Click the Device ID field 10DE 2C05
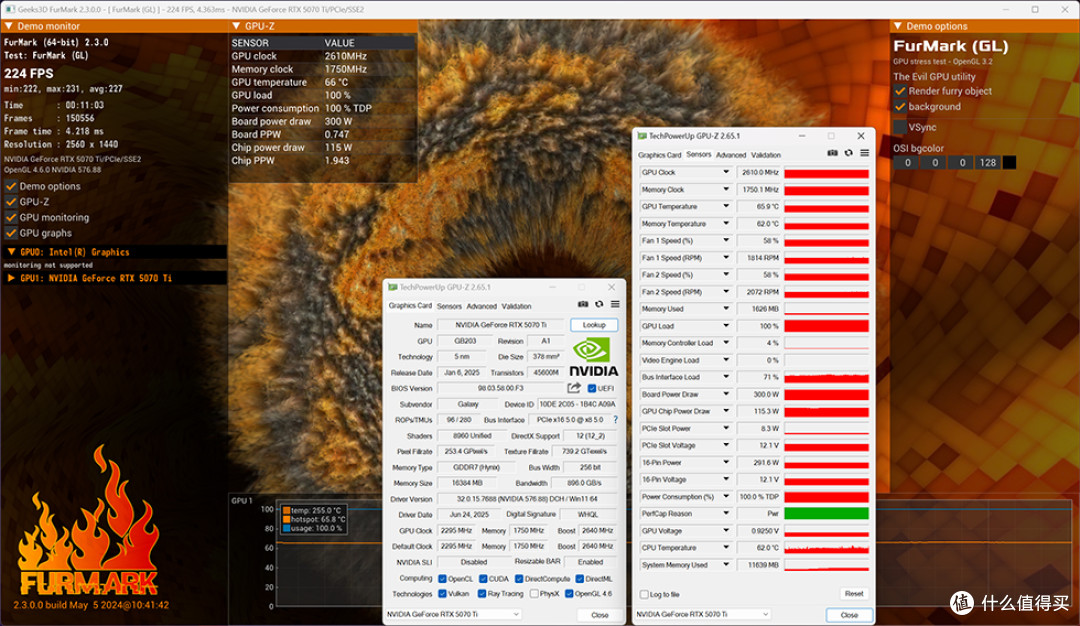This screenshot has height=626, width=1080. 577,404
